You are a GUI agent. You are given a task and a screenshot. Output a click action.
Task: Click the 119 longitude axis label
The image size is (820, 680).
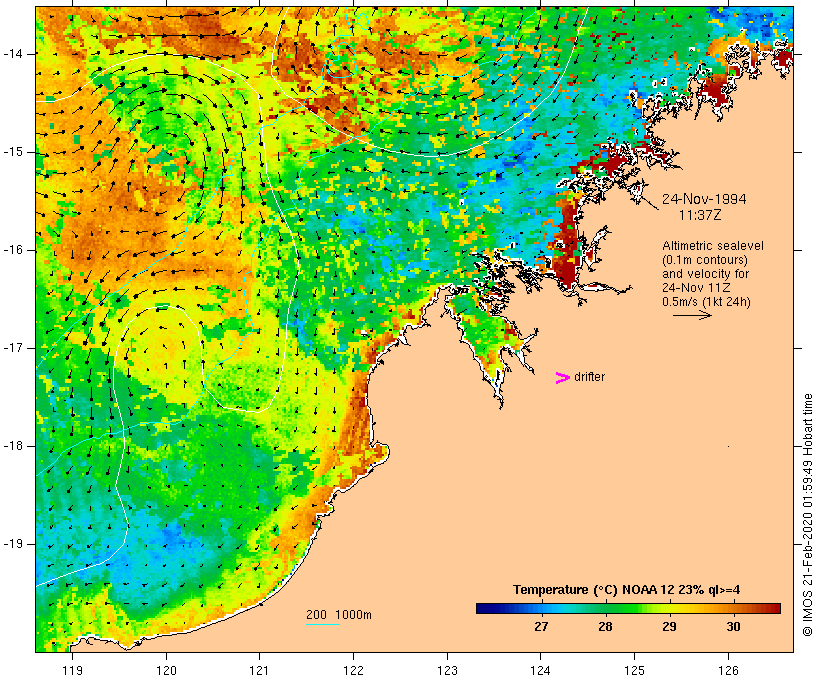pos(72,670)
